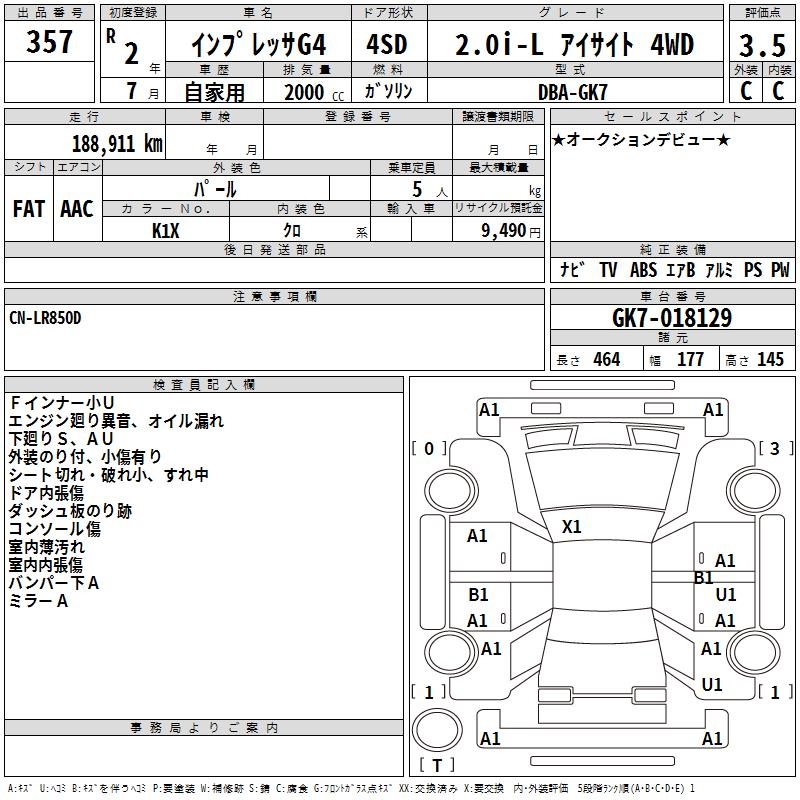Click the セールスポイント header

672,116
